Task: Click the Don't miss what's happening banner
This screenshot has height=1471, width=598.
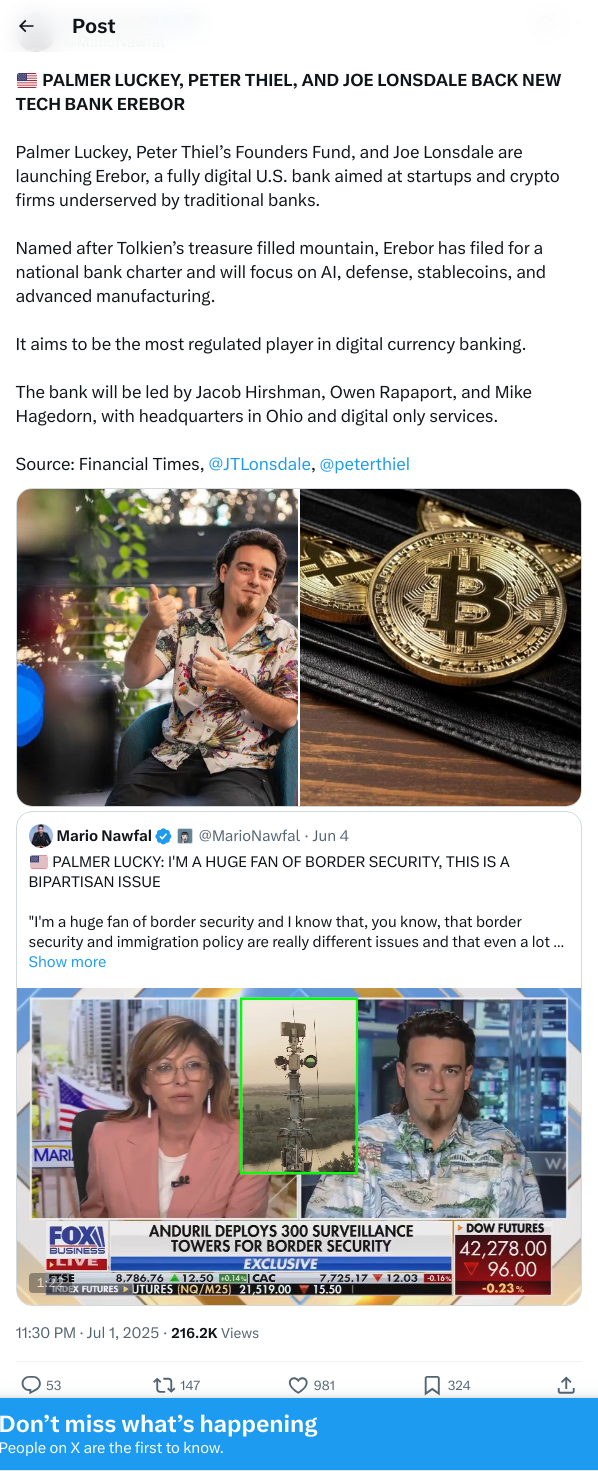Action: tap(299, 1434)
